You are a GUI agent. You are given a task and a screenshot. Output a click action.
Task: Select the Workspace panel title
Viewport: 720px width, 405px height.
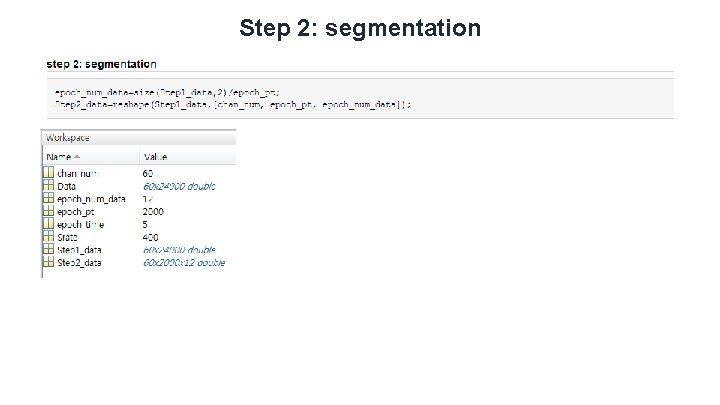tap(68, 138)
